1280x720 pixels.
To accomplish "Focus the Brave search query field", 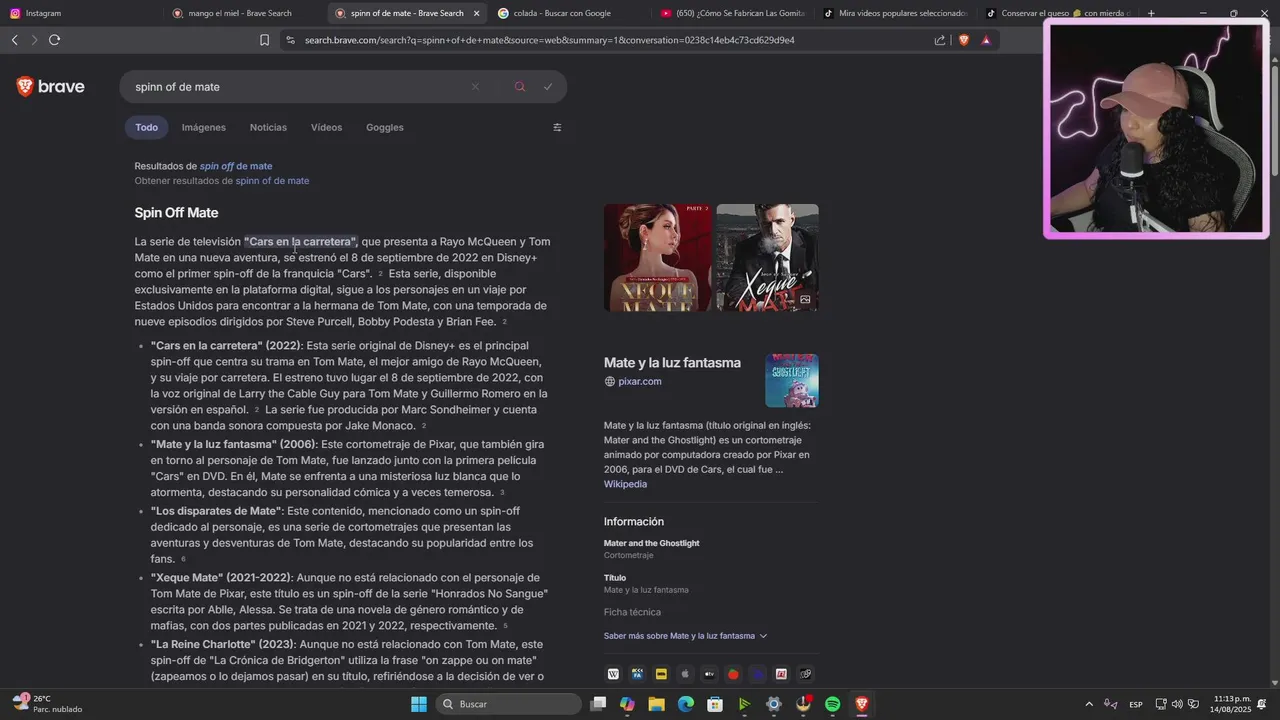I will pyautogui.click(x=300, y=87).
